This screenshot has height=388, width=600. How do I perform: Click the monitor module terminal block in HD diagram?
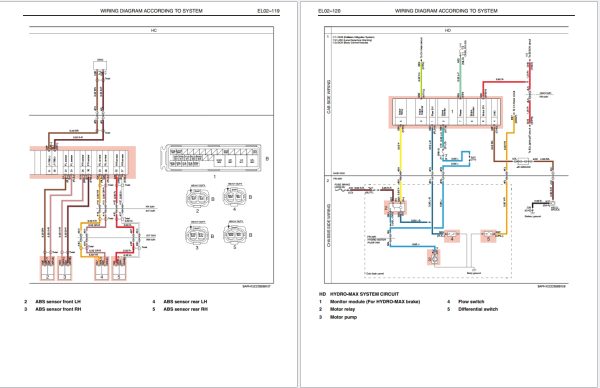coord(446,112)
